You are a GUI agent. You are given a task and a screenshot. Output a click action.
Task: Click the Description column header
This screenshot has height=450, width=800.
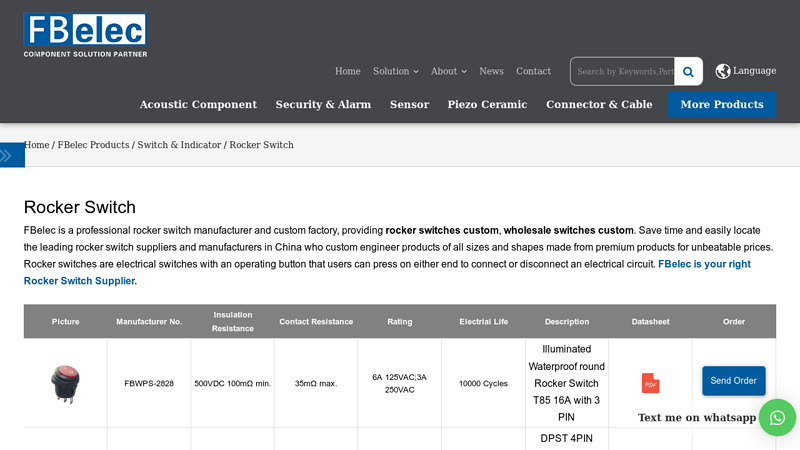(567, 321)
